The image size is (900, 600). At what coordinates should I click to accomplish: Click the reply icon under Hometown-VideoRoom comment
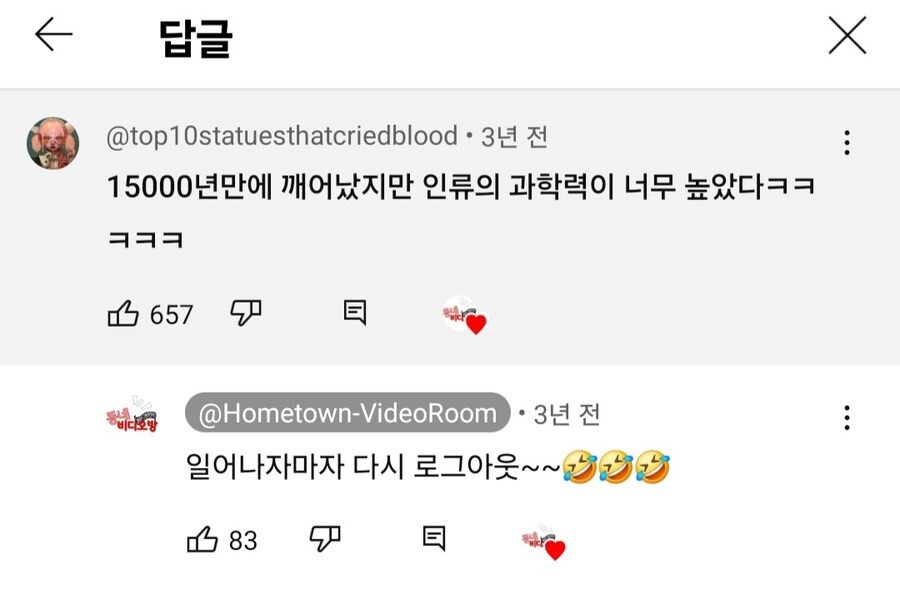[x=434, y=538]
